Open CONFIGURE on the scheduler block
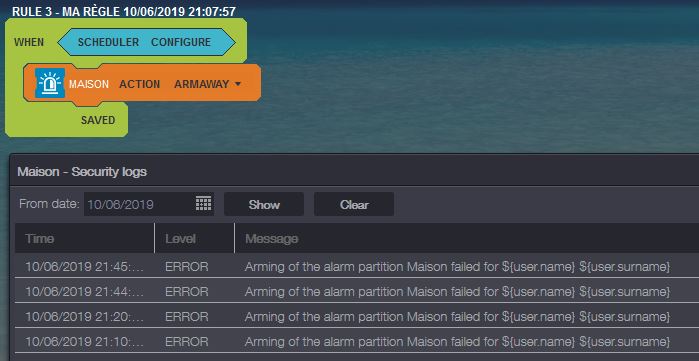This screenshot has height=361, width=699. (181, 42)
